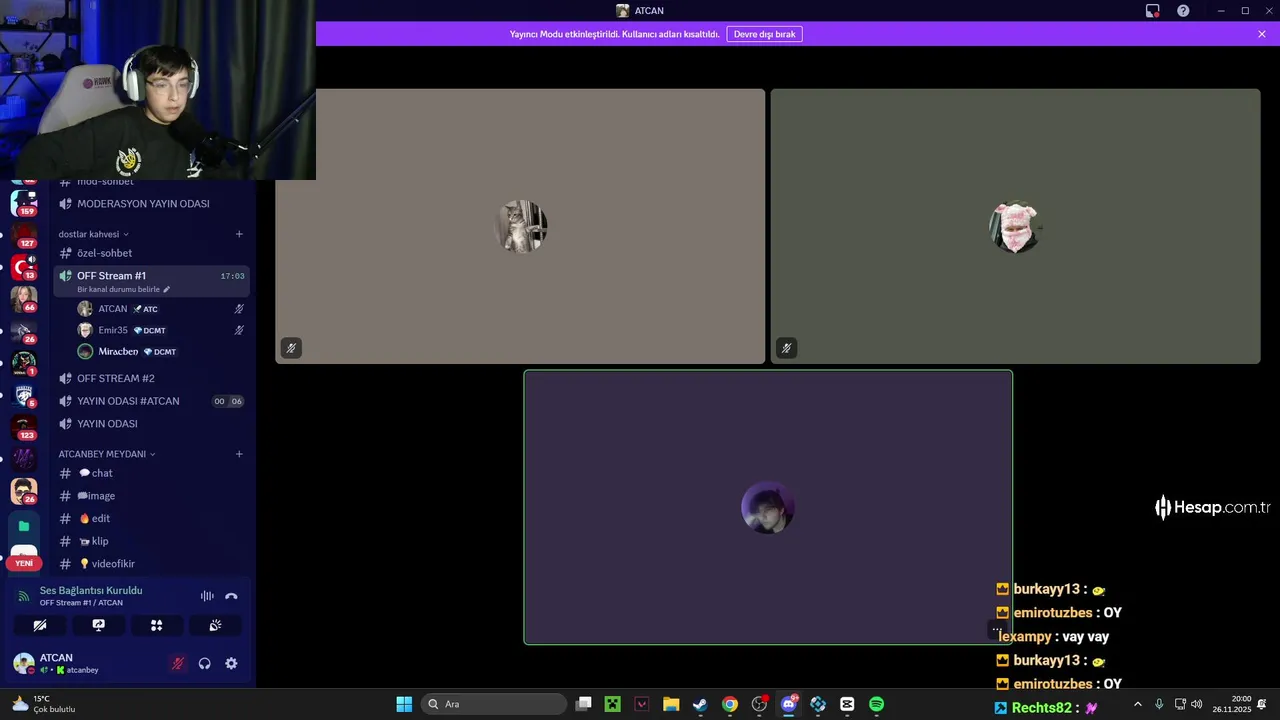Click ATCAN user avatar in bottom panel

tap(23, 663)
